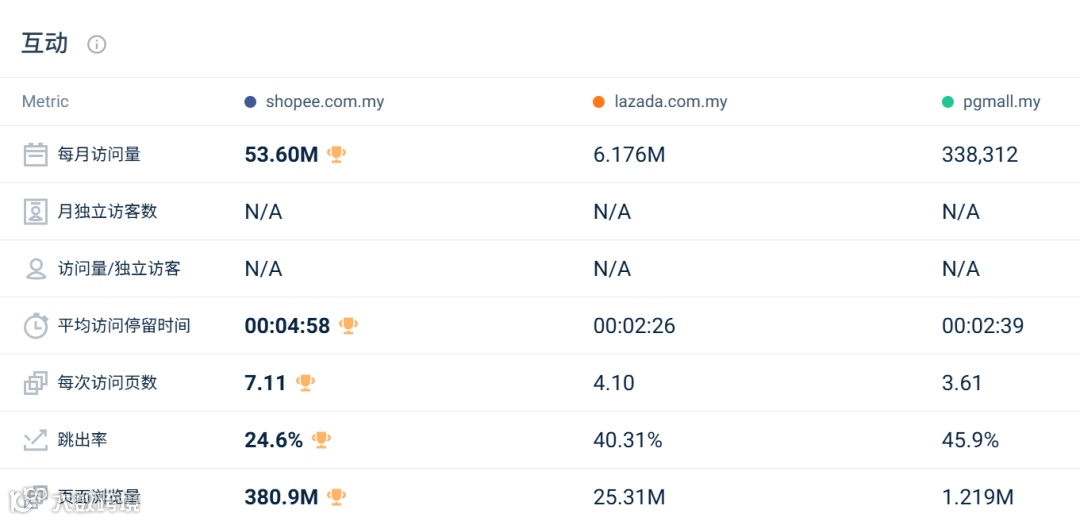This screenshot has height=521, width=1080.
Task: Click the person icon for 访问量/独立访客
Action: (x=36, y=269)
